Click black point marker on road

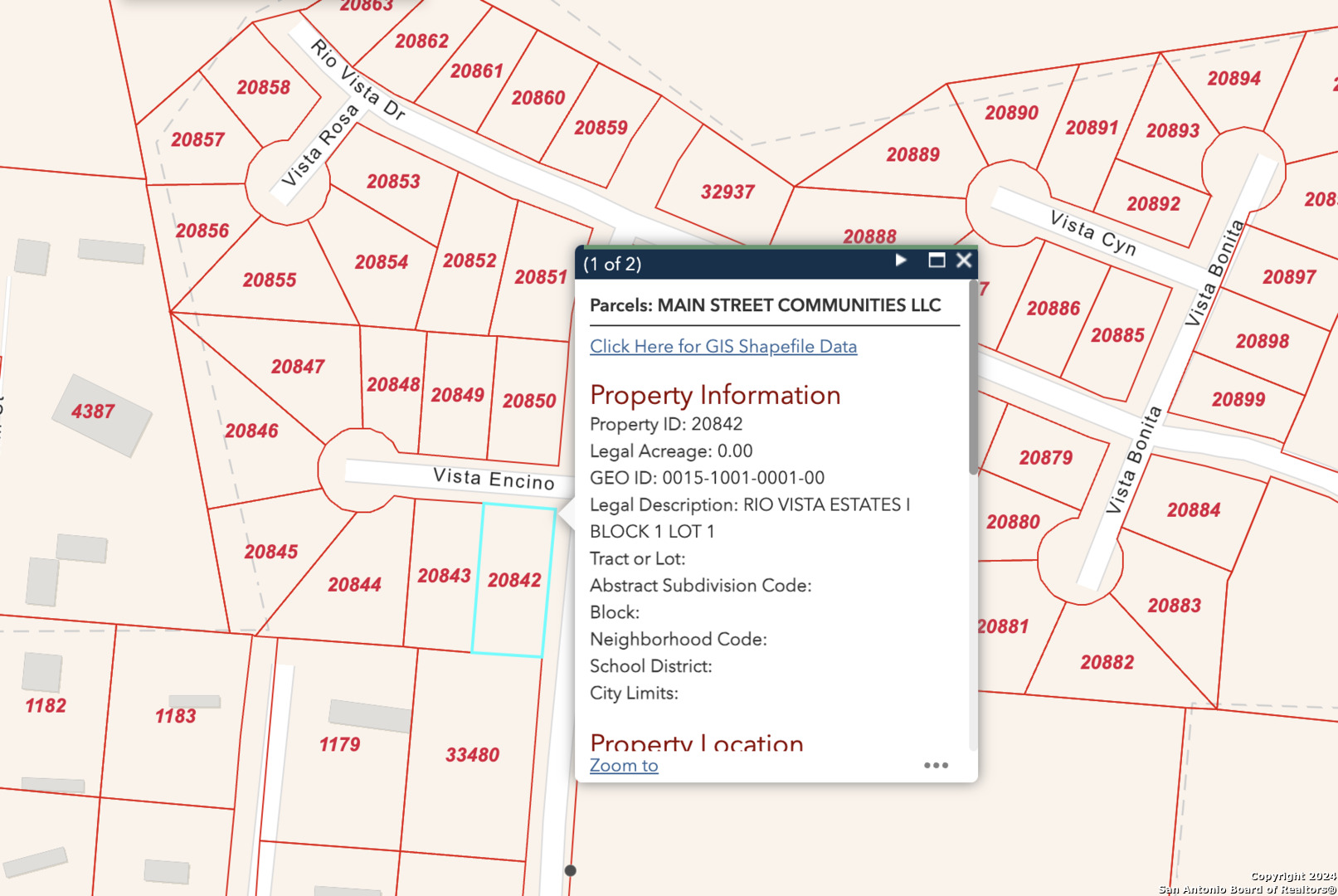tap(570, 870)
